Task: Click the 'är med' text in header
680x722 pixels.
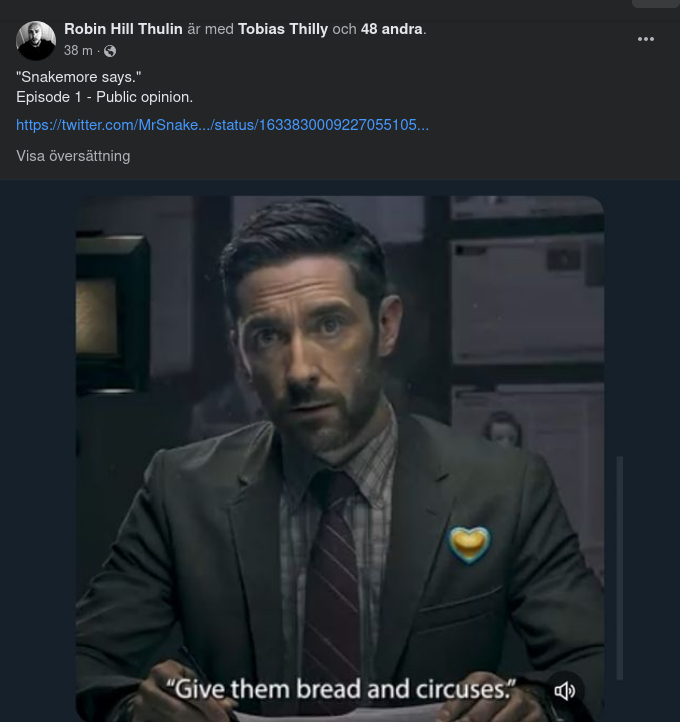Action: (210, 29)
